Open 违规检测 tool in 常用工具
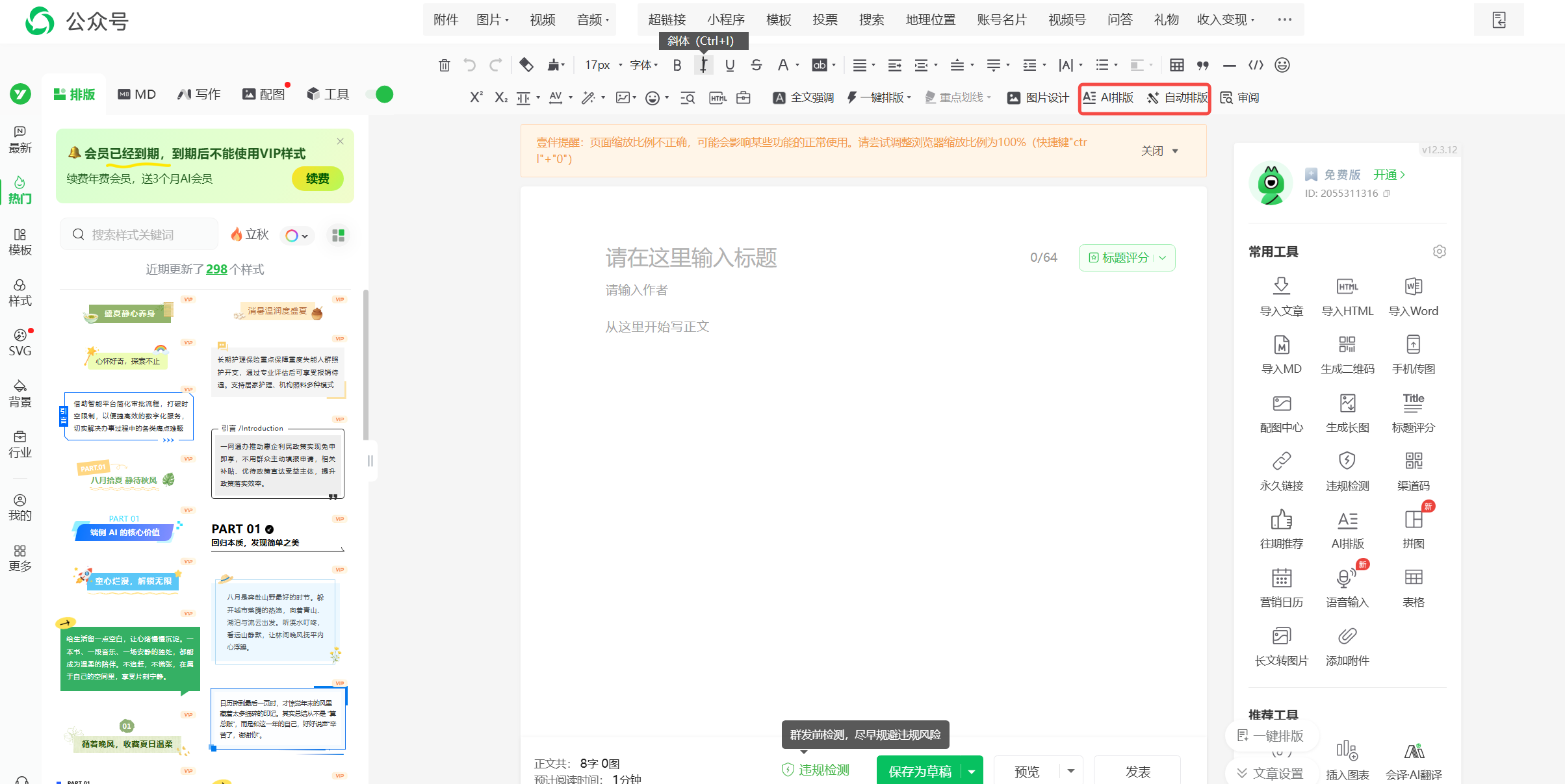Screen dimensions: 1565x784 (1347, 472)
